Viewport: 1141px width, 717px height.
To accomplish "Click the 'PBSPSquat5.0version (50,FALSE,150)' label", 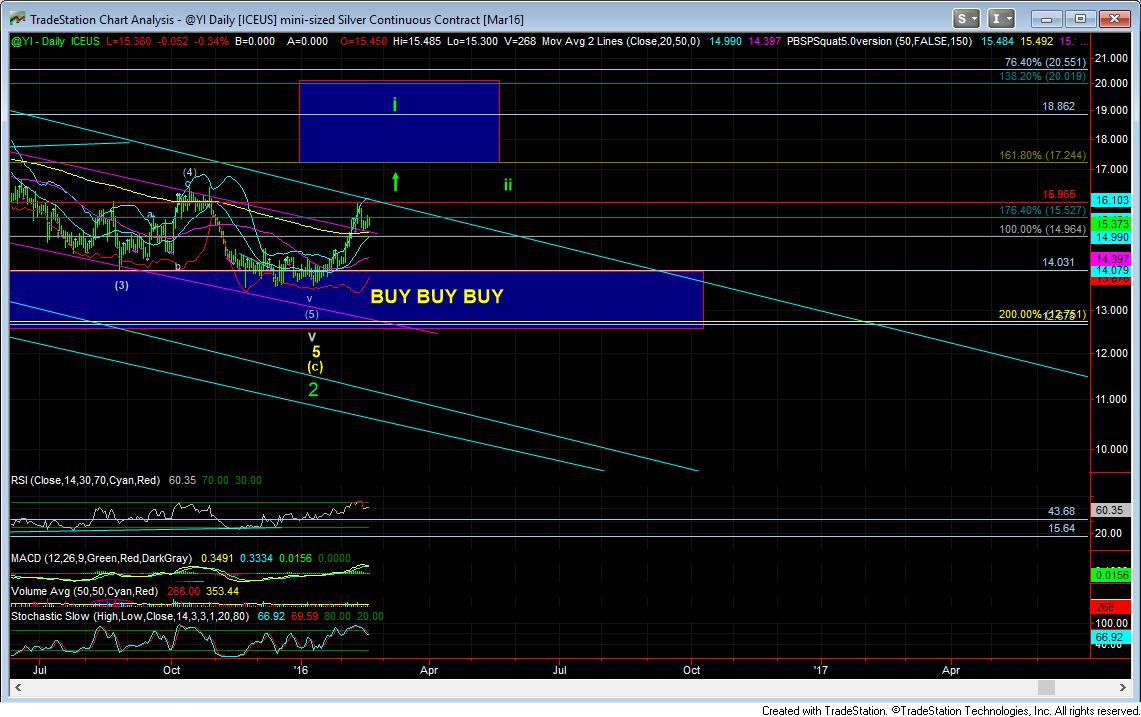I will (879, 41).
